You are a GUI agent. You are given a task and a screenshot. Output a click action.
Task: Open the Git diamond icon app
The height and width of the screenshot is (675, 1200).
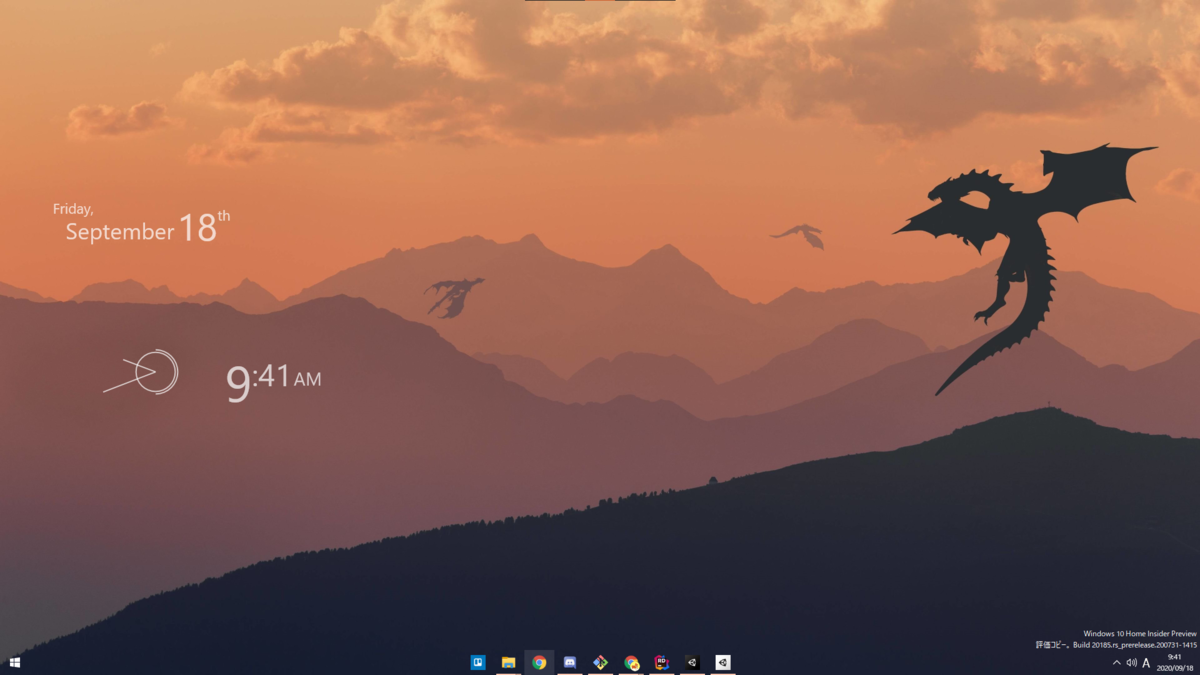click(x=600, y=662)
